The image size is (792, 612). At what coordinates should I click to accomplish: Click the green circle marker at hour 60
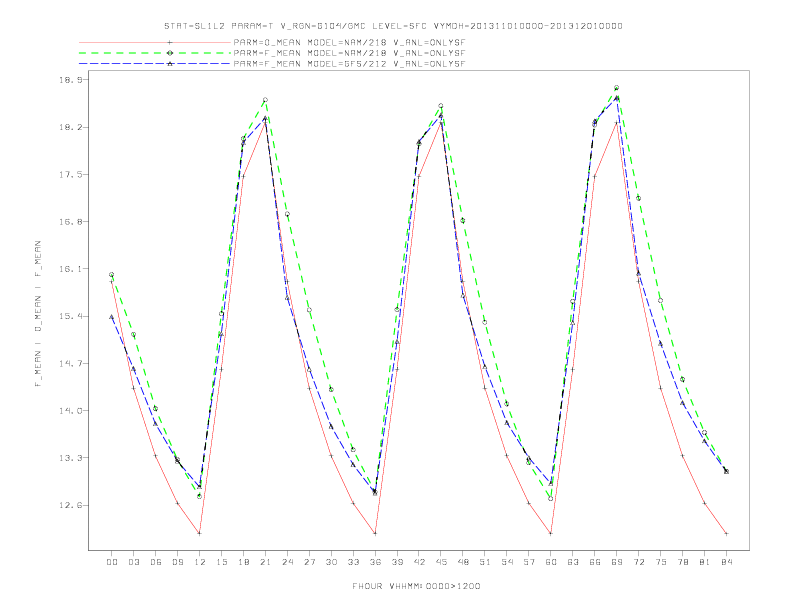[551, 498]
